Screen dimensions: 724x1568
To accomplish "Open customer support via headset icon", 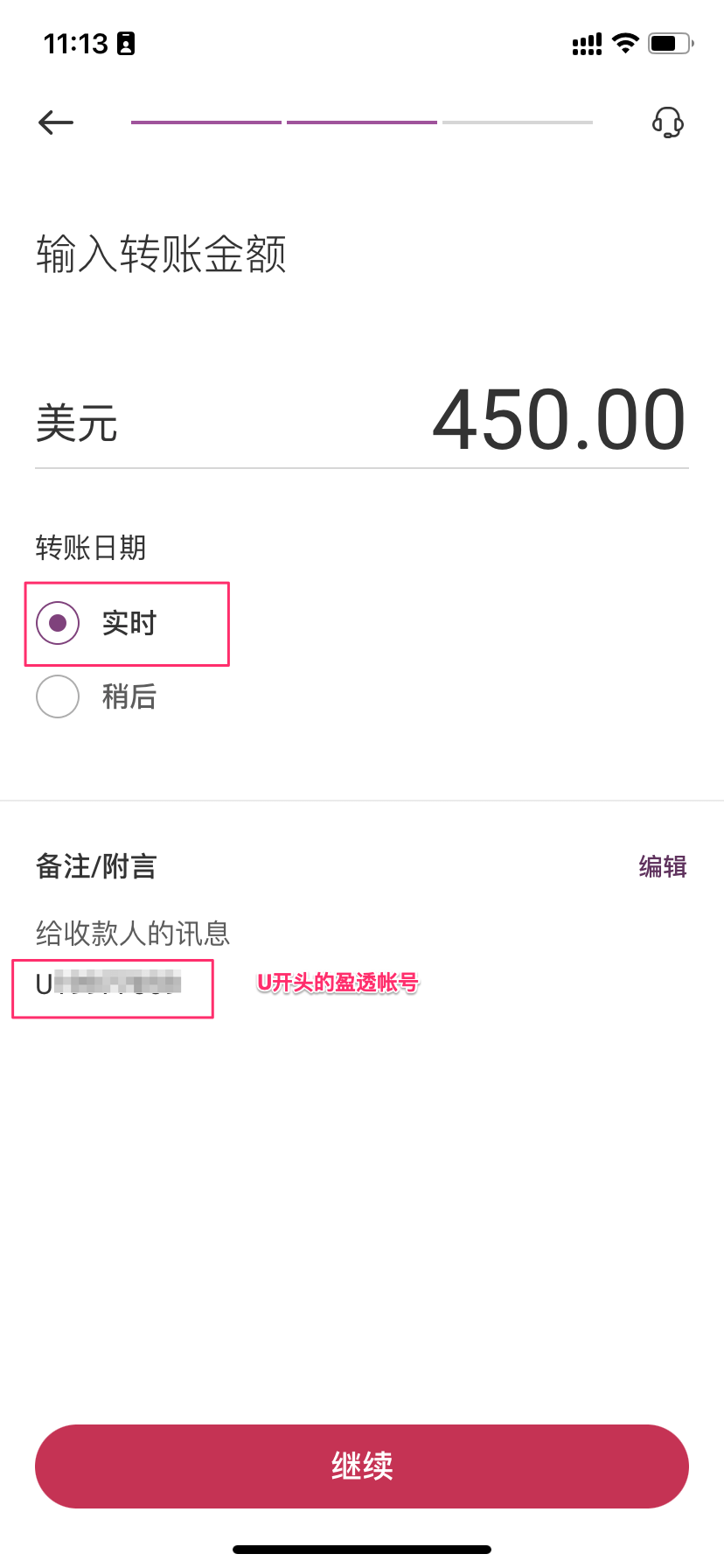I will pos(668,122).
